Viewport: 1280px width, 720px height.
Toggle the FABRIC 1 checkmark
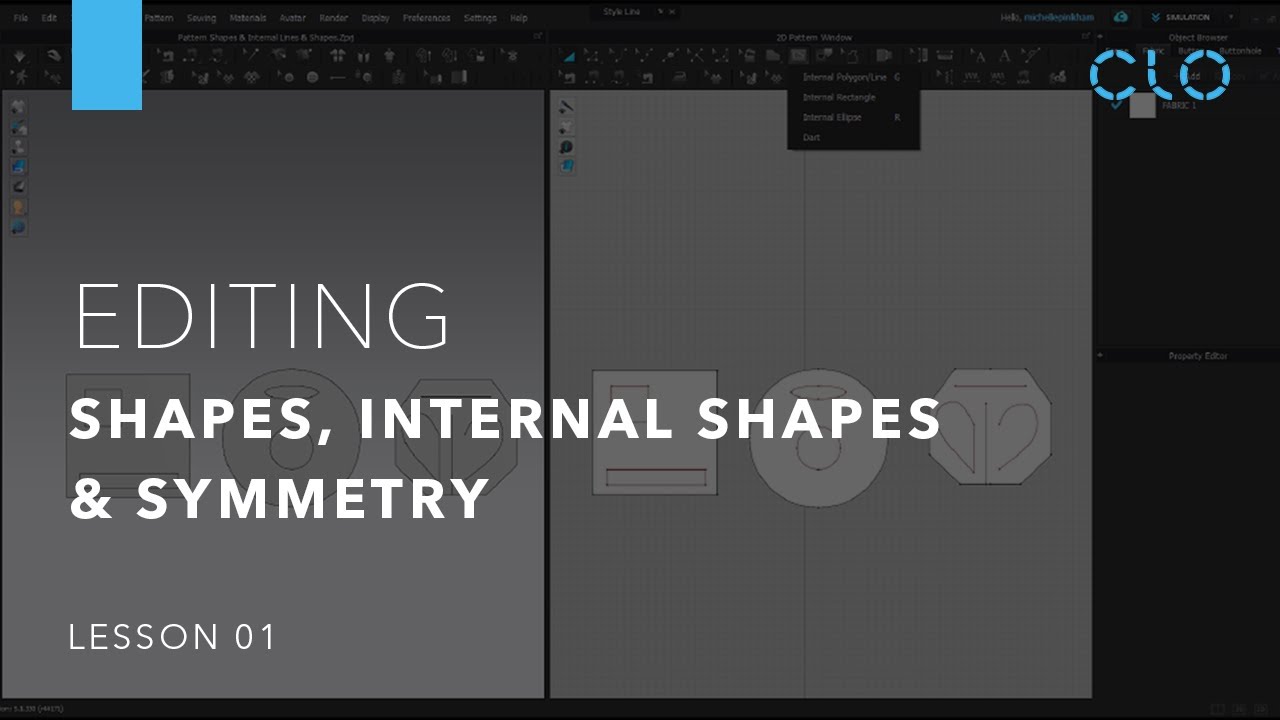click(1116, 105)
